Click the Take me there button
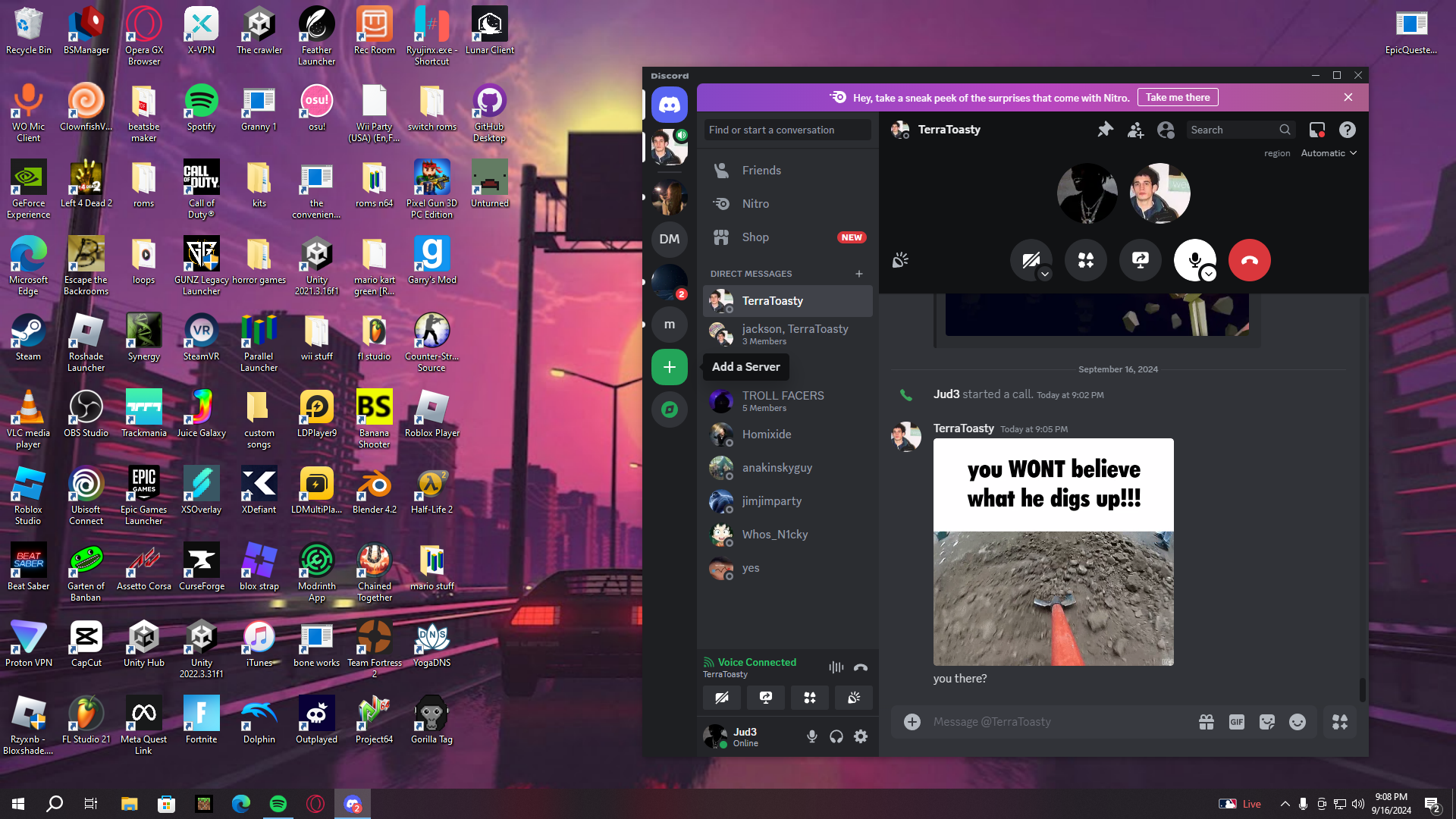This screenshot has height=819, width=1456. 1178,97
